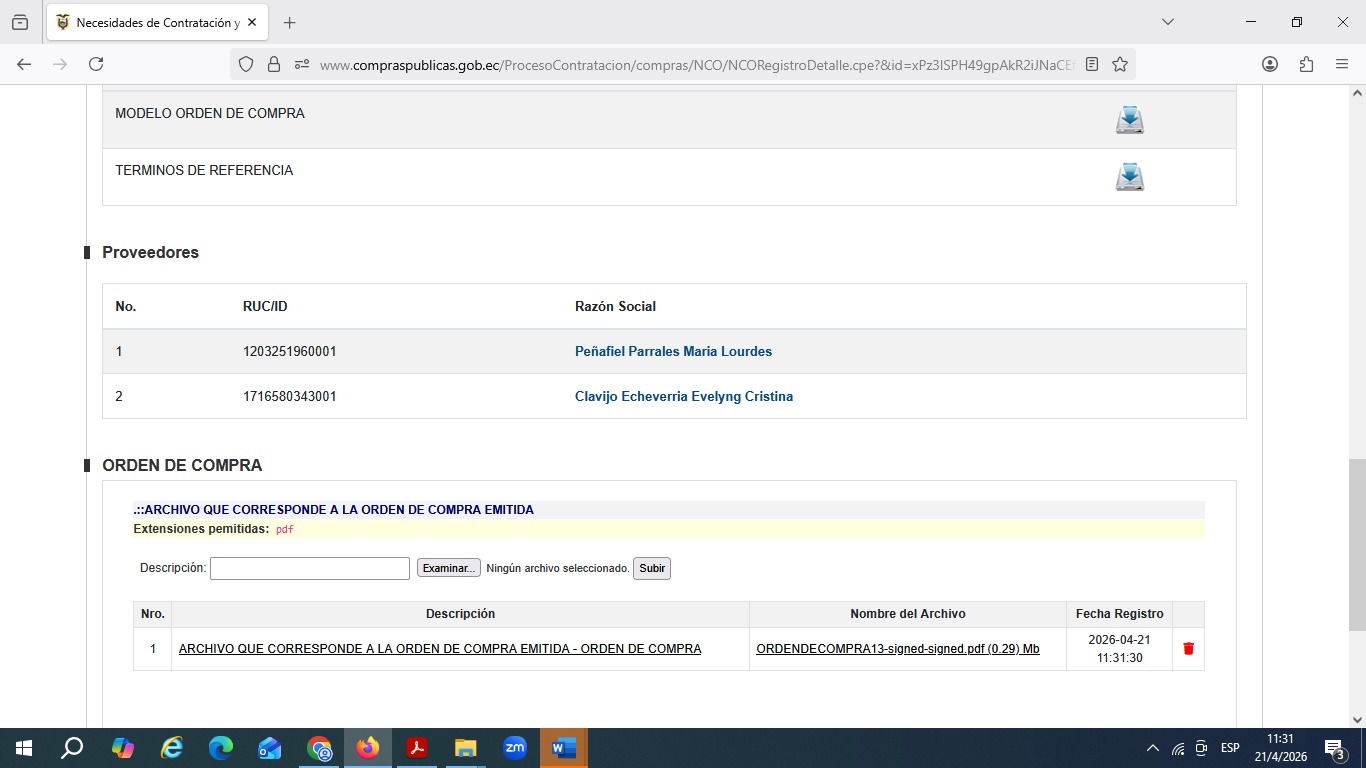Open supplier Peñafiel Parrales Maria Lourdes link
1366x768 pixels.
(x=673, y=352)
